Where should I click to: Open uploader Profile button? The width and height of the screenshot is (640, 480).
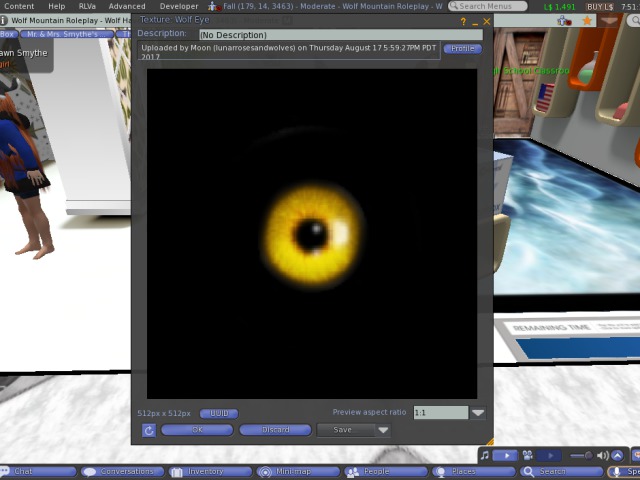tap(463, 49)
